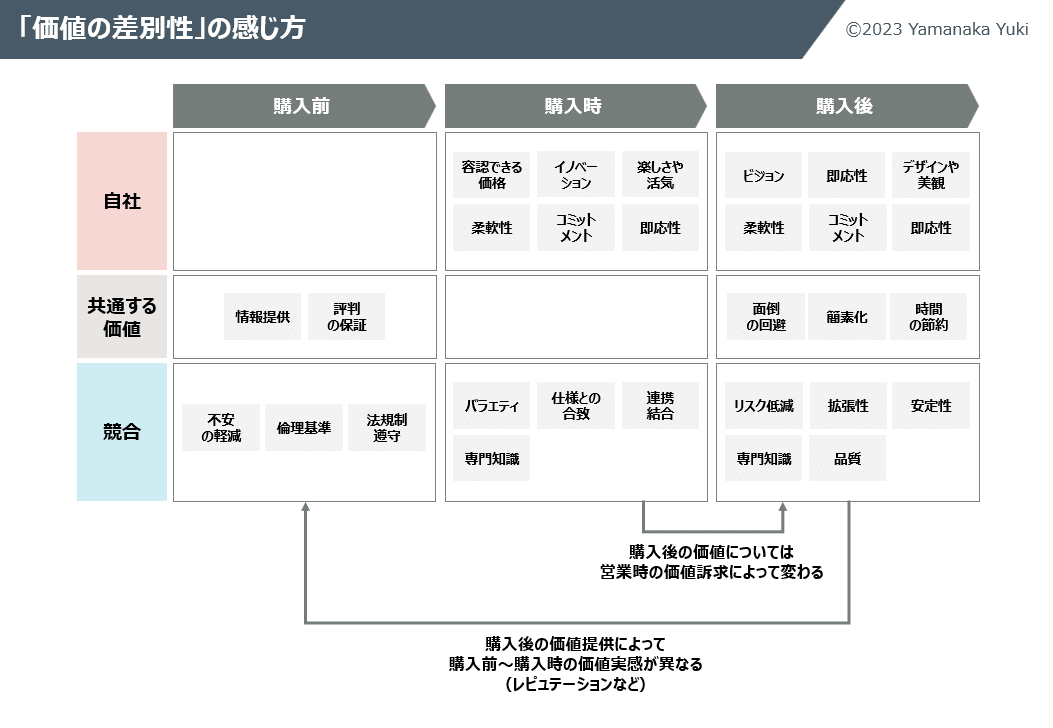Select the 連携結合 value box
This screenshot has height=728, width=1053.
660,406
